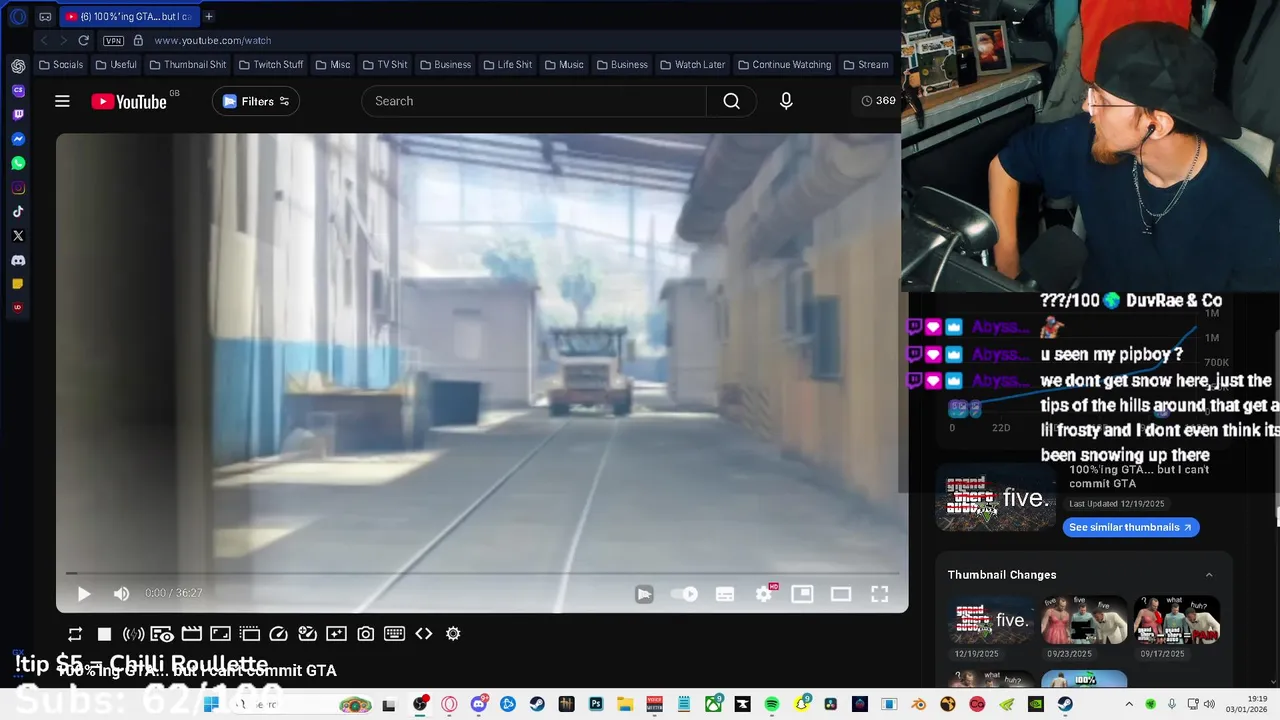Click the address bar URL
Viewport: 1280px width, 720px height.
[213, 41]
